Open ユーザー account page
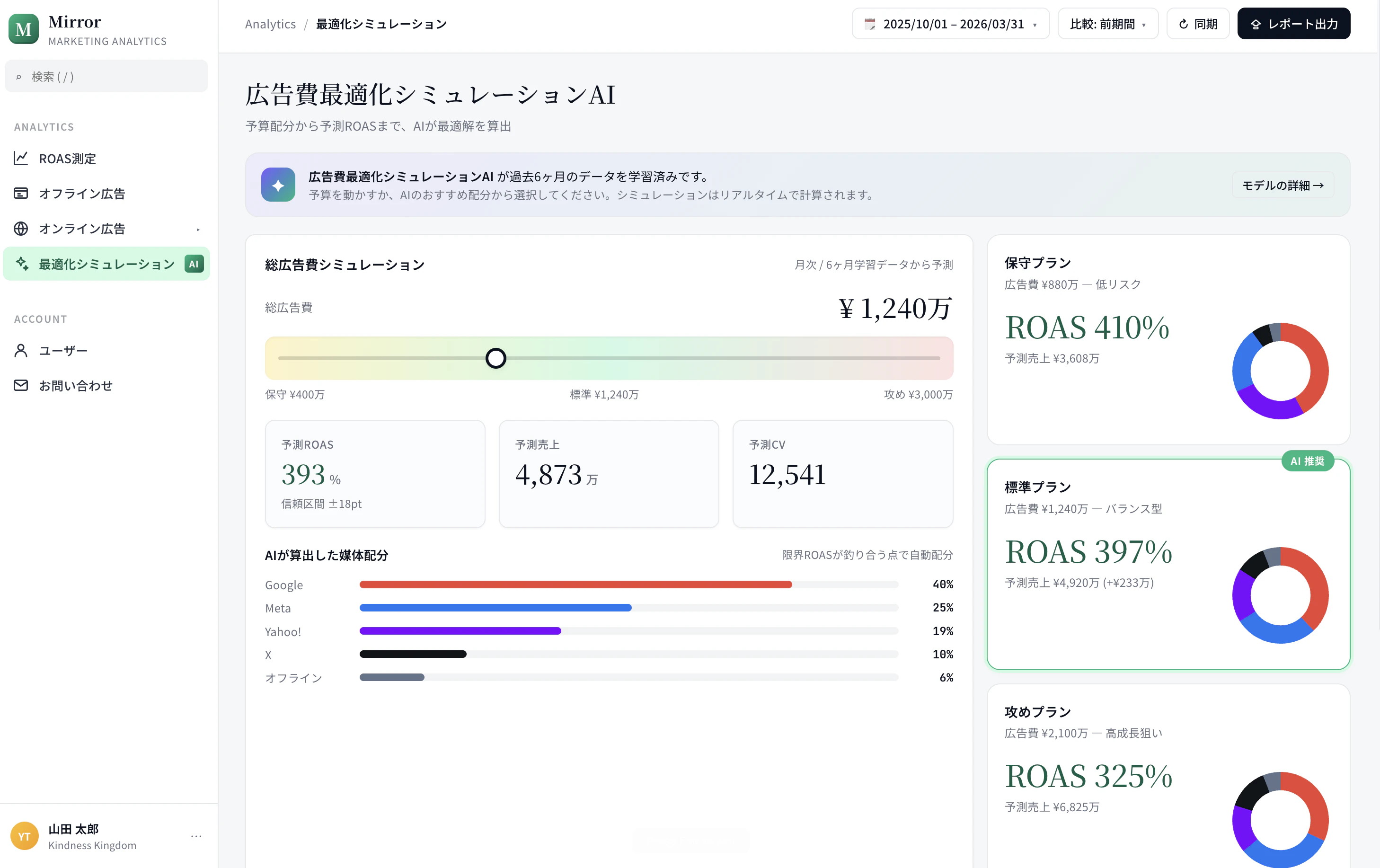This screenshot has height=868, width=1380. (106, 350)
